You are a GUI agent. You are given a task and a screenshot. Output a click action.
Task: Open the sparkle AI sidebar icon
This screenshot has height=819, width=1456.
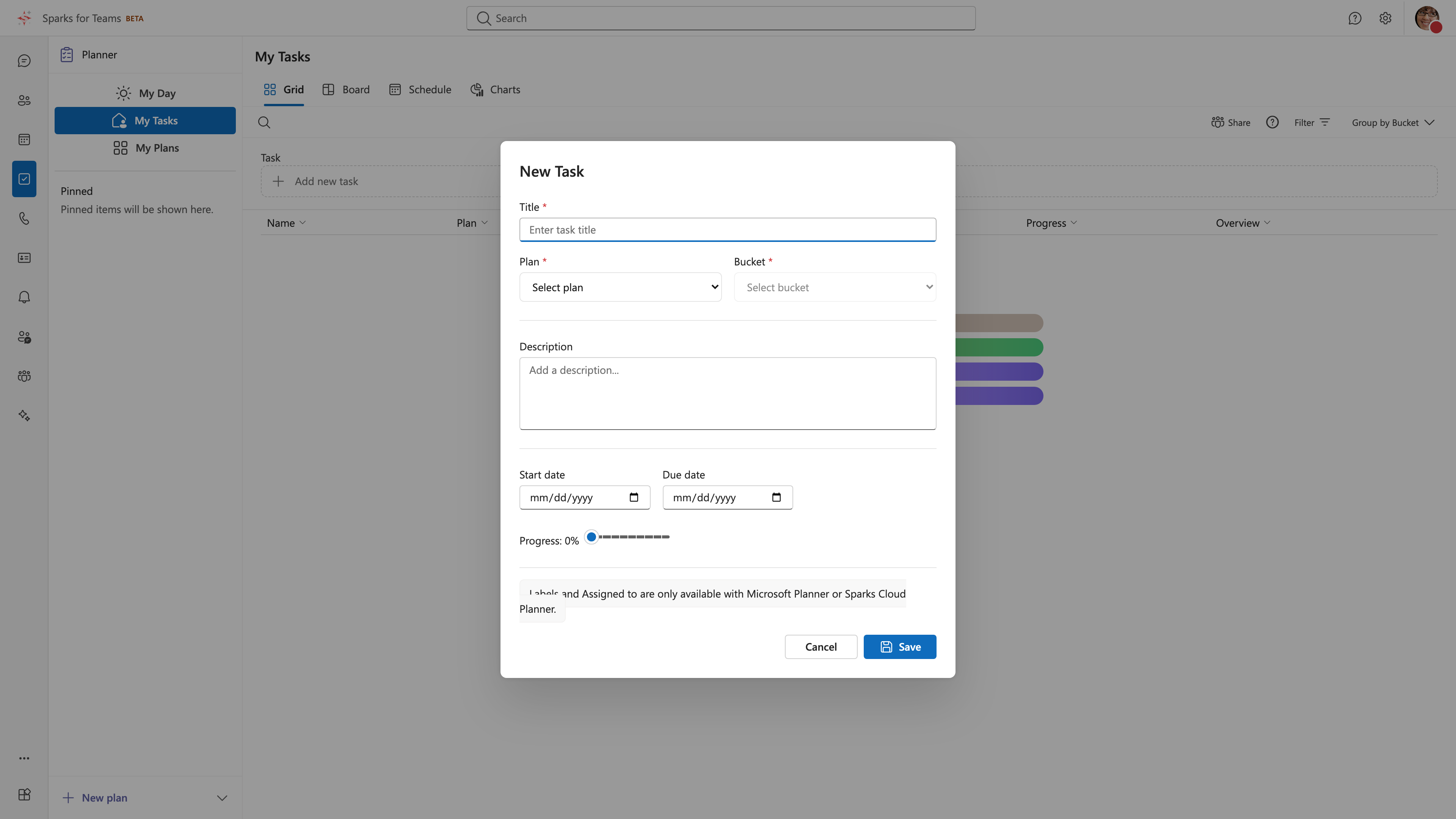click(x=24, y=416)
